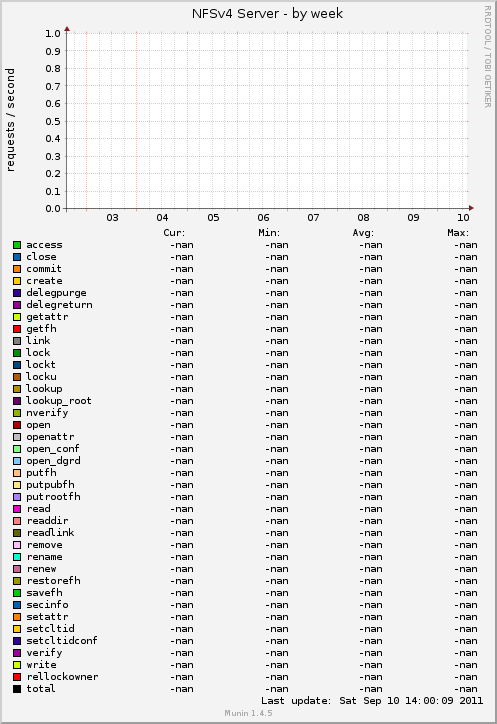This screenshot has width=497, height=724.
Task: Click the 0.5 y-axis tick label
Action: coord(53,121)
